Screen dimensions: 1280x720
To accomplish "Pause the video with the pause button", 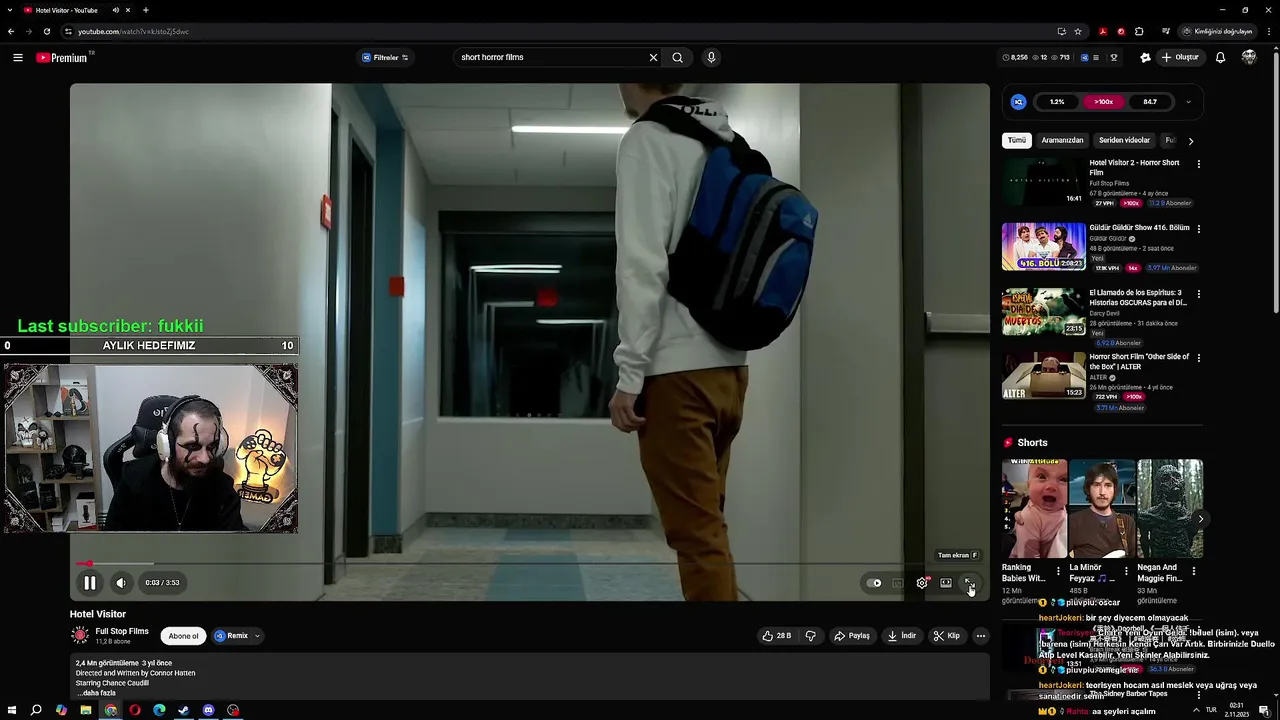I will click(89, 583).
